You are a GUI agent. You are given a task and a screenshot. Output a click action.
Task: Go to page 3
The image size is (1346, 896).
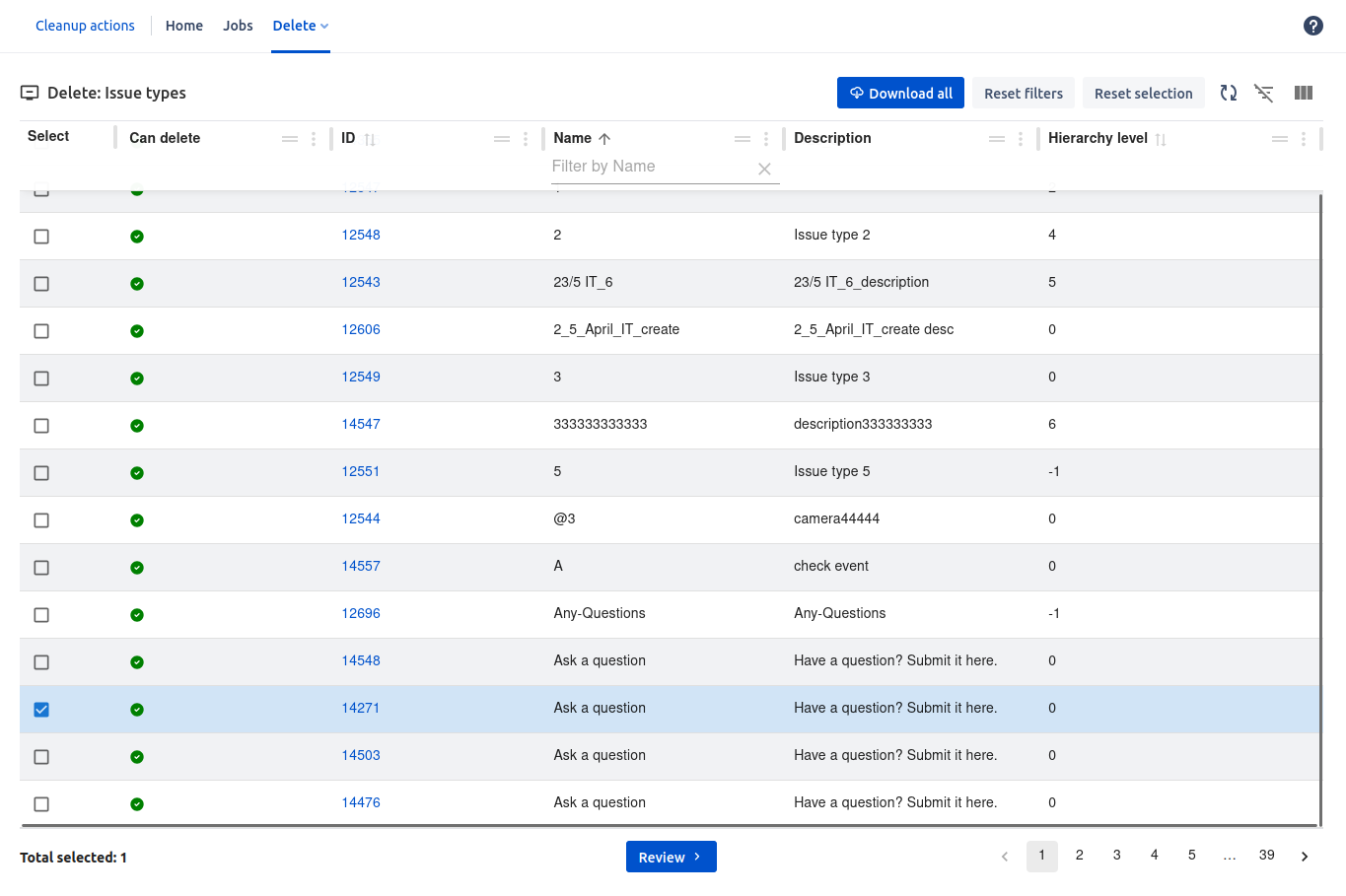pos(1117,856)
